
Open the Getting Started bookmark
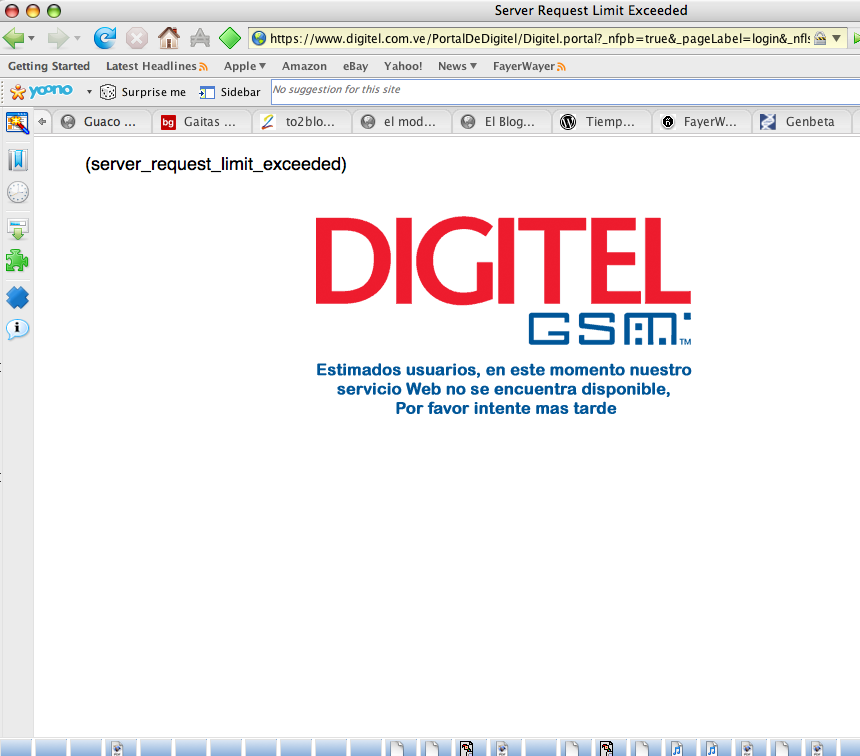[x=49, y=66]
